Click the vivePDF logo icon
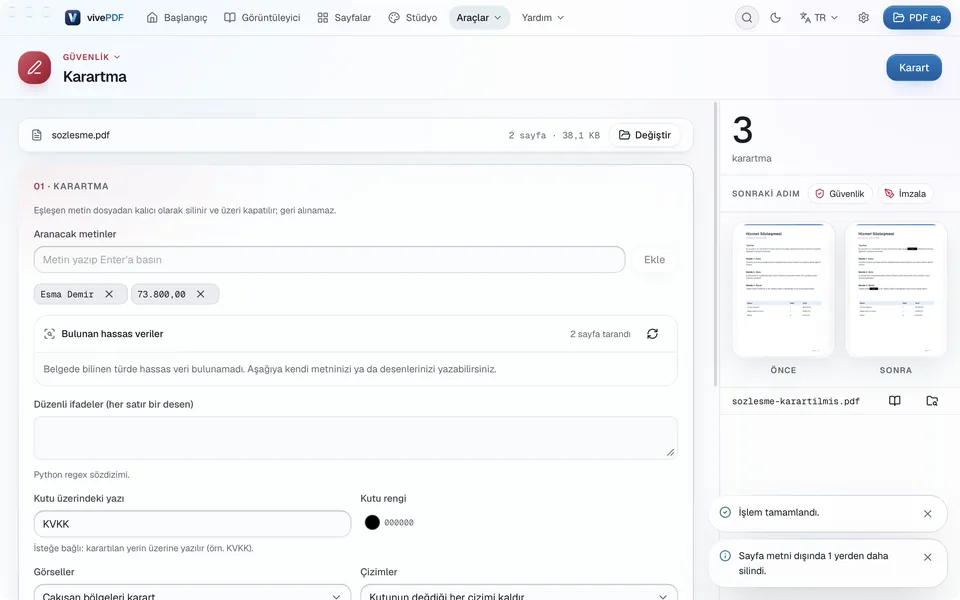 pos(72,18)
